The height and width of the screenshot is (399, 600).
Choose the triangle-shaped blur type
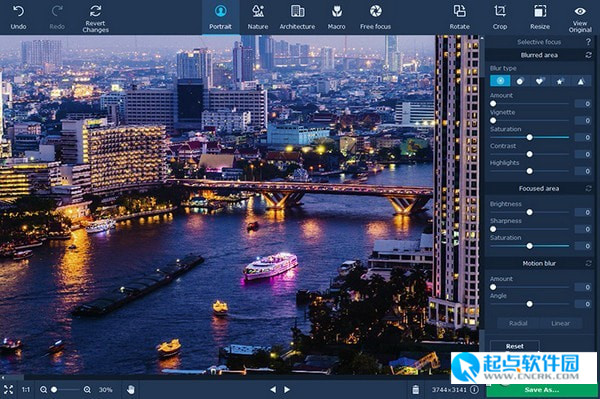tap(581, 81)
